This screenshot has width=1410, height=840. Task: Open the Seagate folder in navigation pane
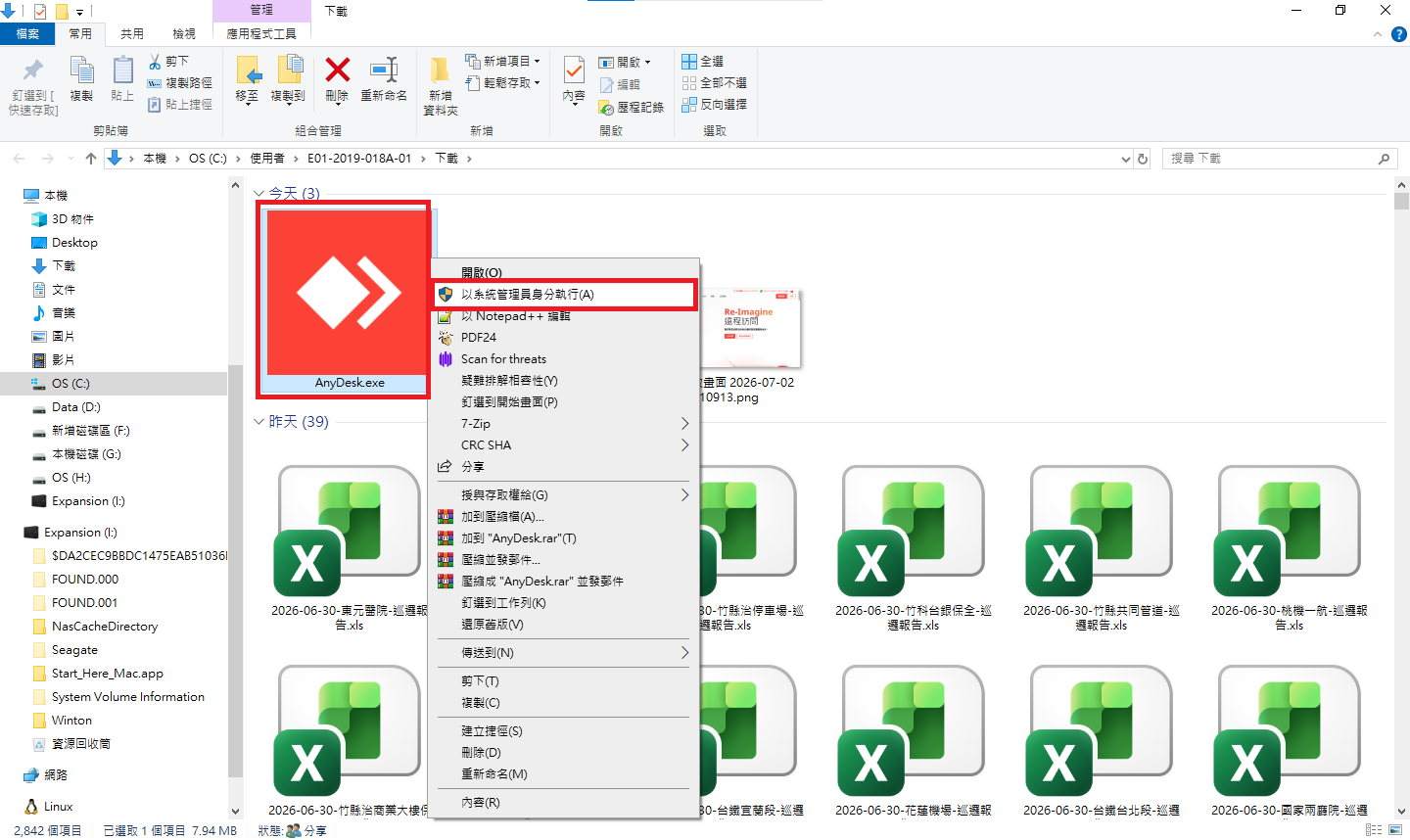point(74,649)
